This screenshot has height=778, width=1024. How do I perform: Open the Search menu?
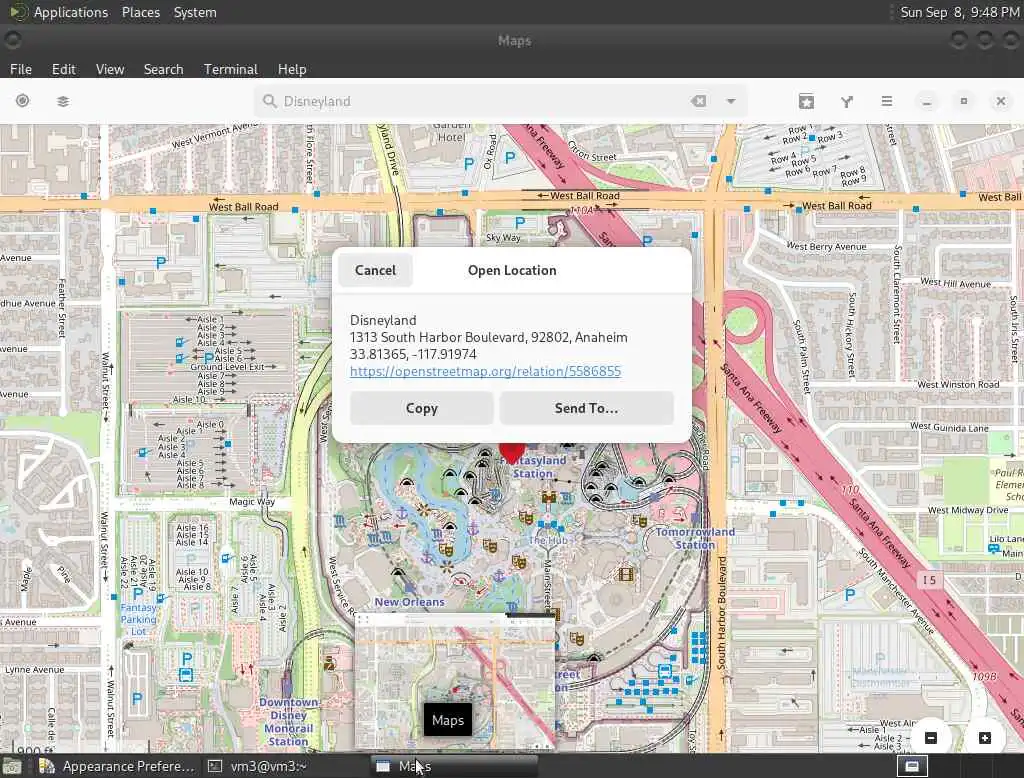163,69
